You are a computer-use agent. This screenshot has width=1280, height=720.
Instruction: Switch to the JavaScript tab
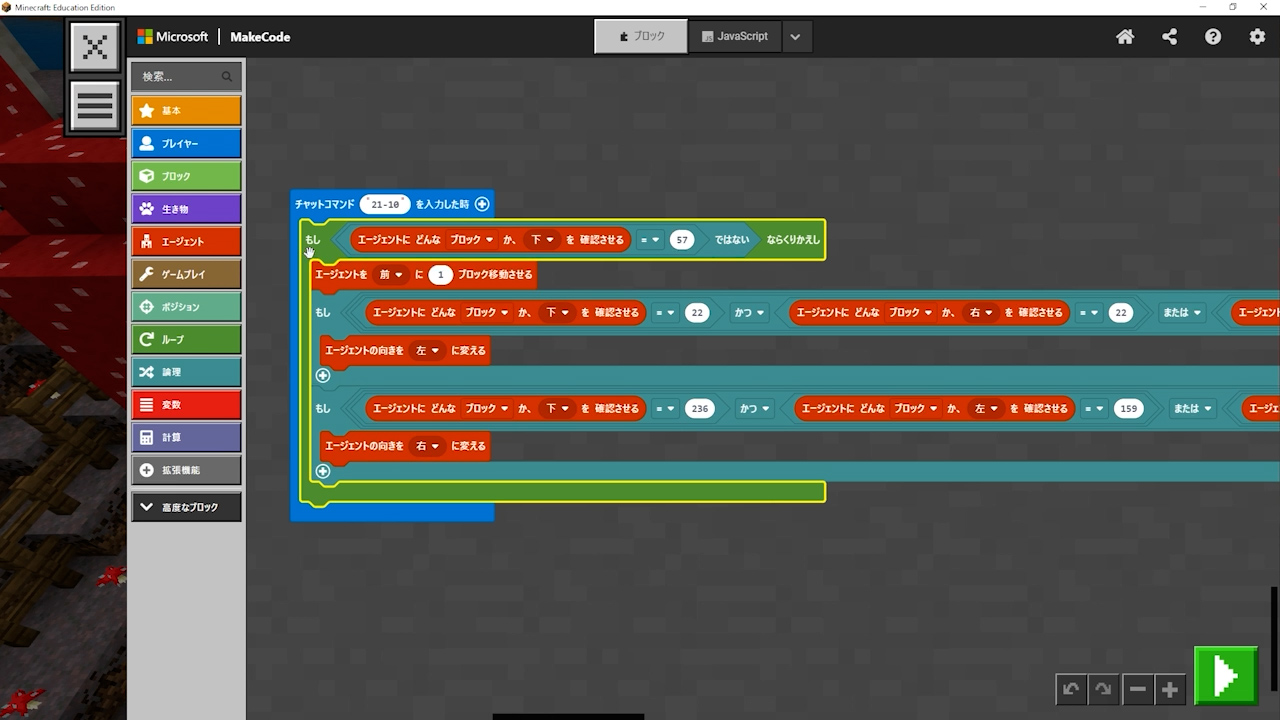coord(736,37)
